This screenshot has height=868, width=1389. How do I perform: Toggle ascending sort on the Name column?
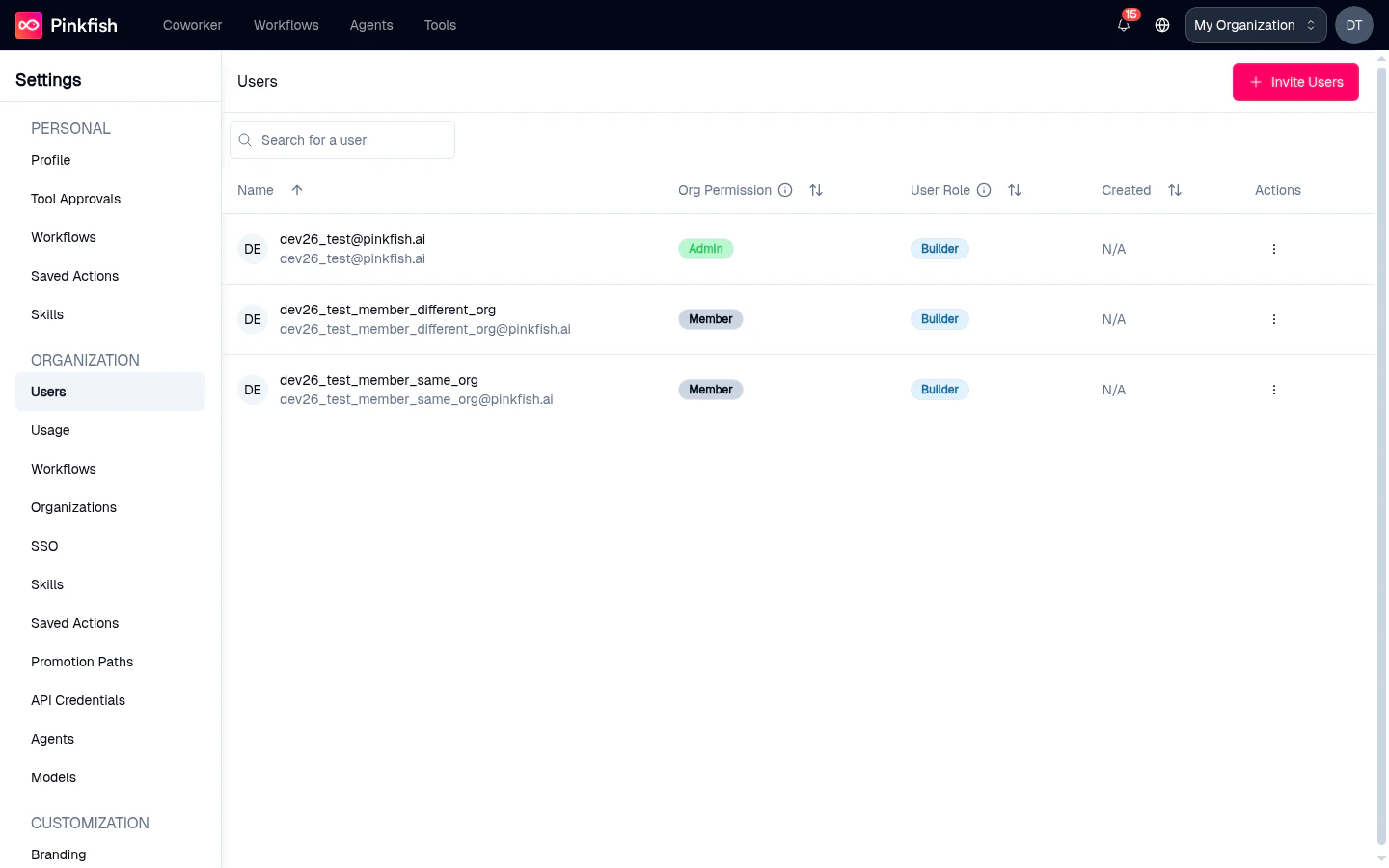[x=297, y=190]
